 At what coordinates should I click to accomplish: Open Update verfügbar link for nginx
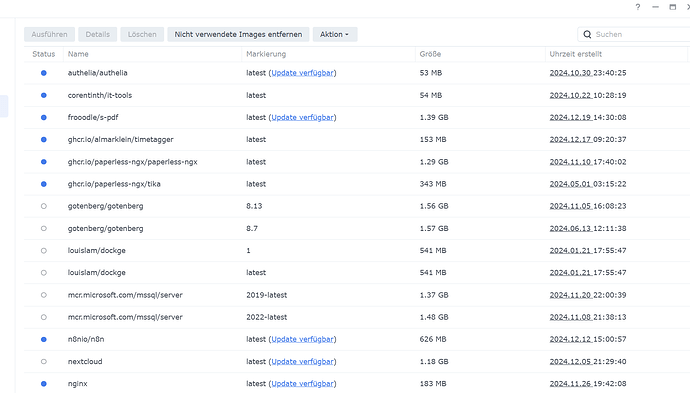[x=302, y=384]
